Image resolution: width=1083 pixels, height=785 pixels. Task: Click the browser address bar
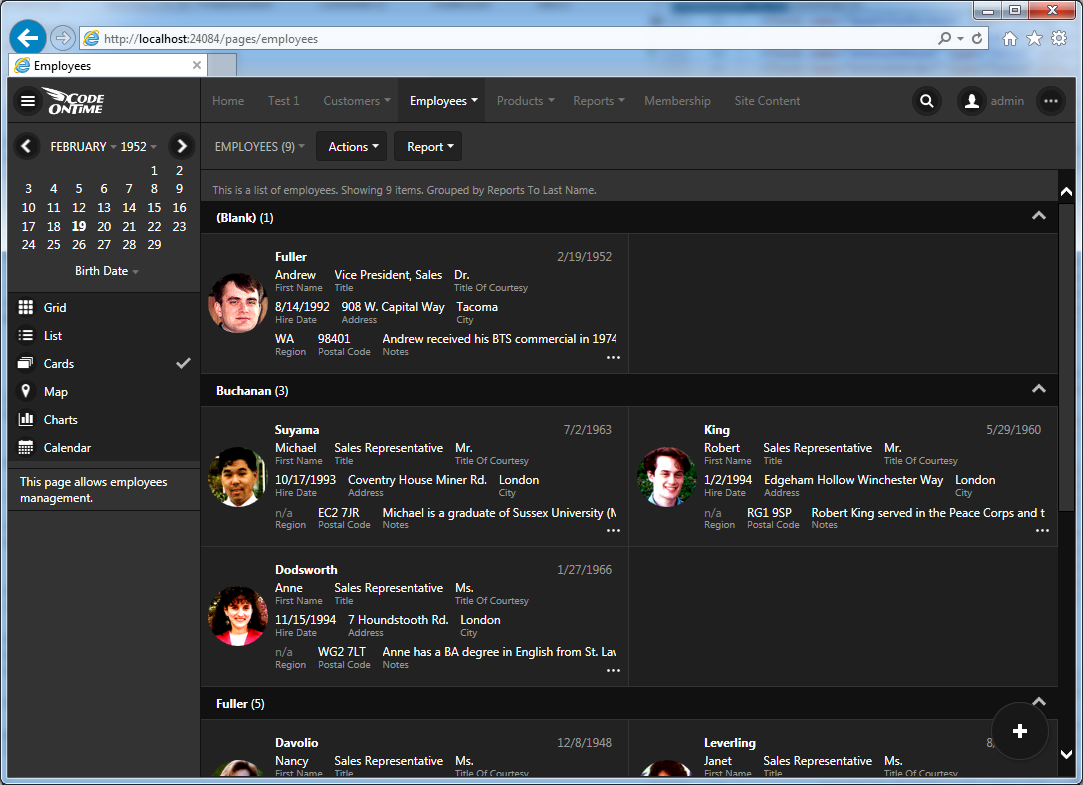click(511, 39)
